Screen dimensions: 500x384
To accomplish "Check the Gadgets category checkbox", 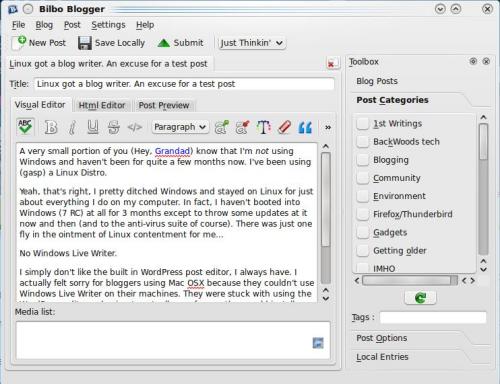I will click(x=363, y=232).
